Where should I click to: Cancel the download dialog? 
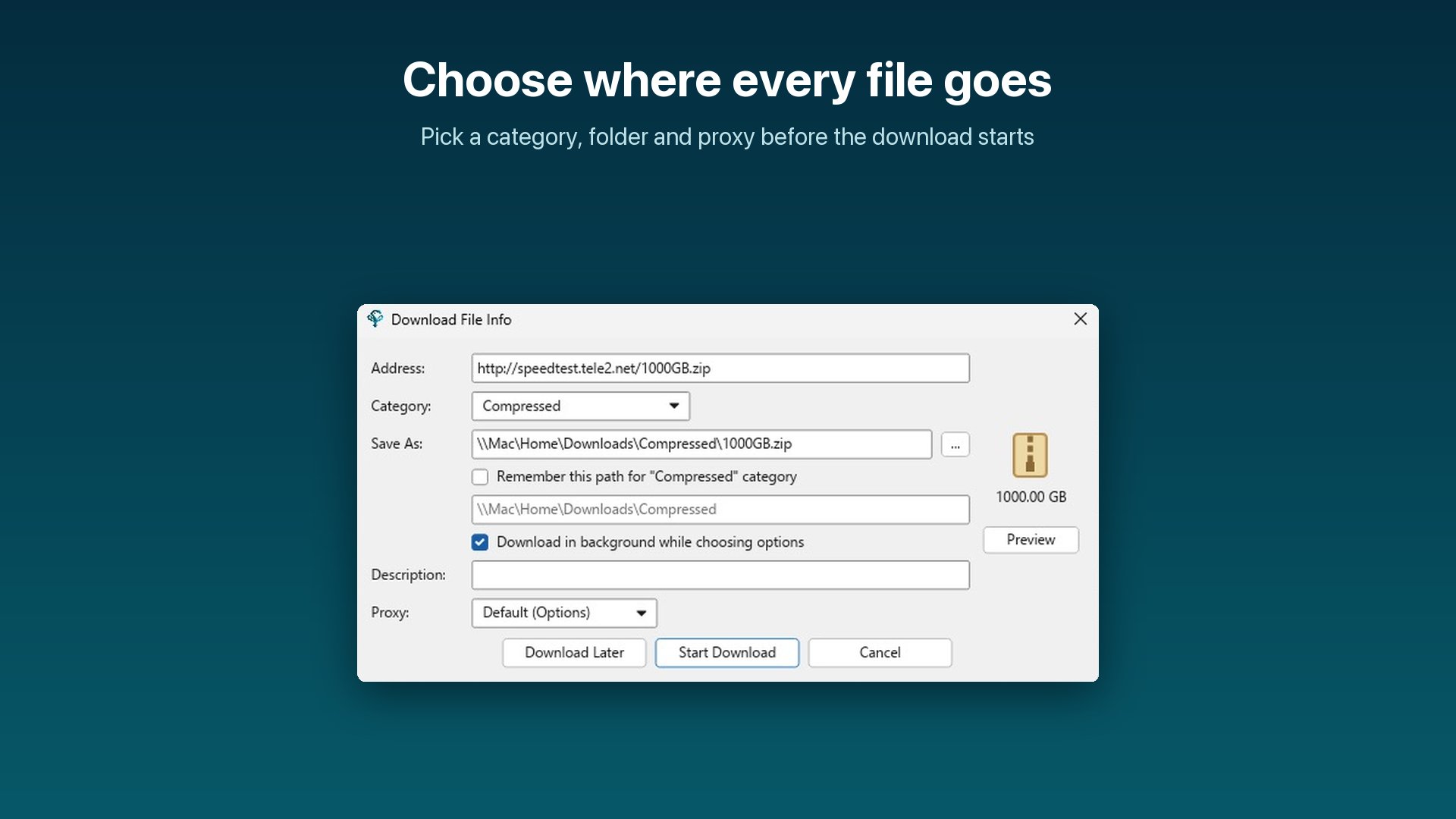tap(880, 653)
